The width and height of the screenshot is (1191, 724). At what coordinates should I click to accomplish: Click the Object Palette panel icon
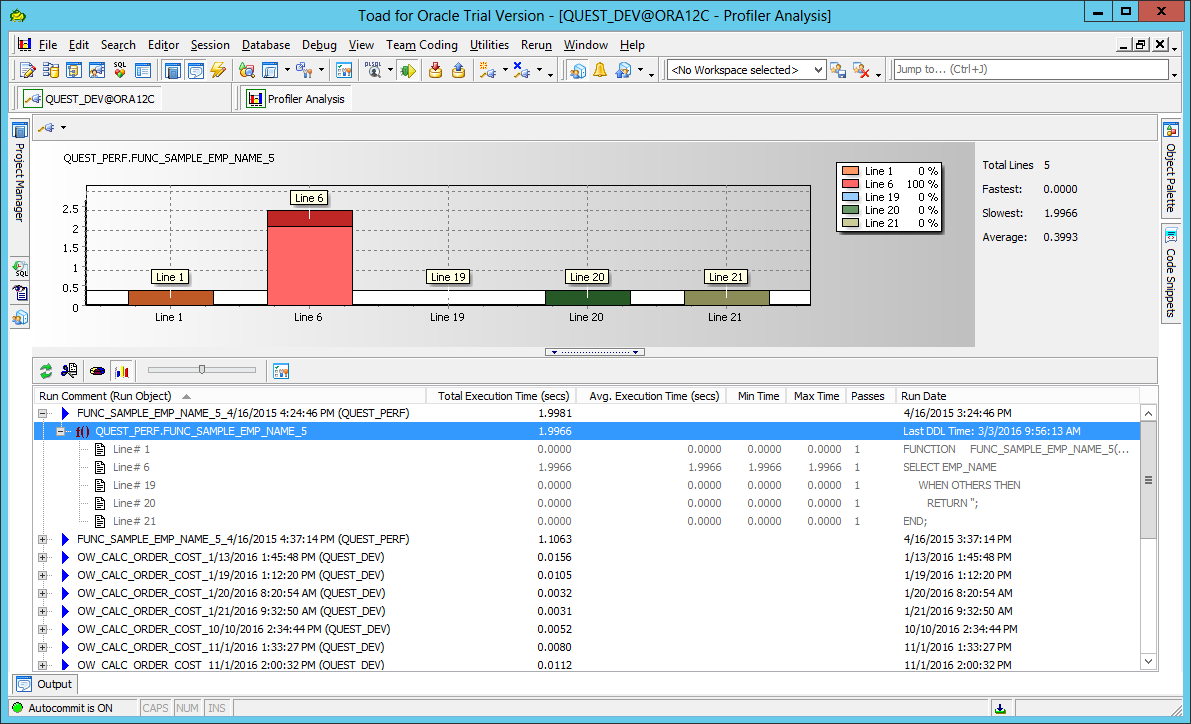point(1170,130)
